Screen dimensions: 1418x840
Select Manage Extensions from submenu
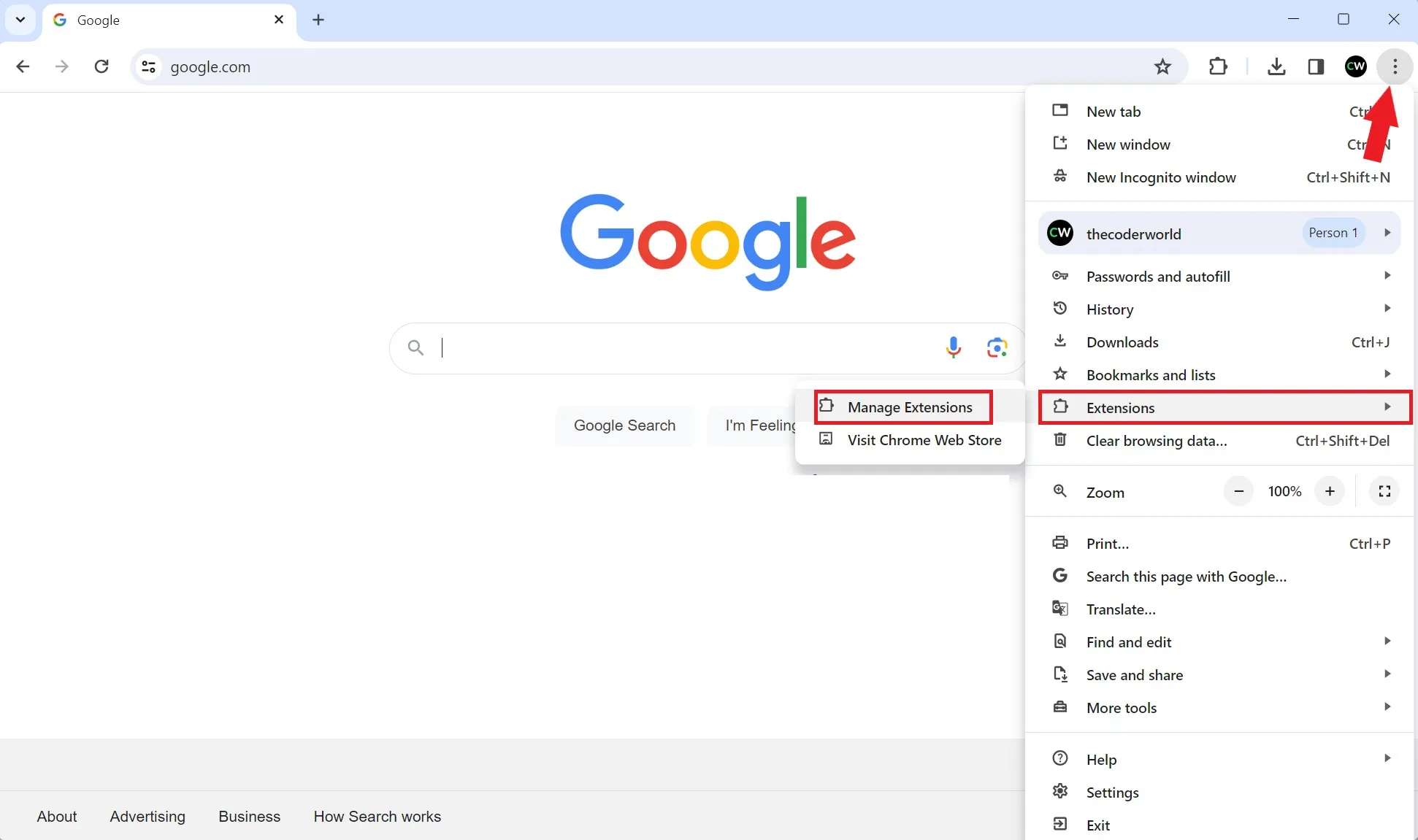tap(909, 407)
